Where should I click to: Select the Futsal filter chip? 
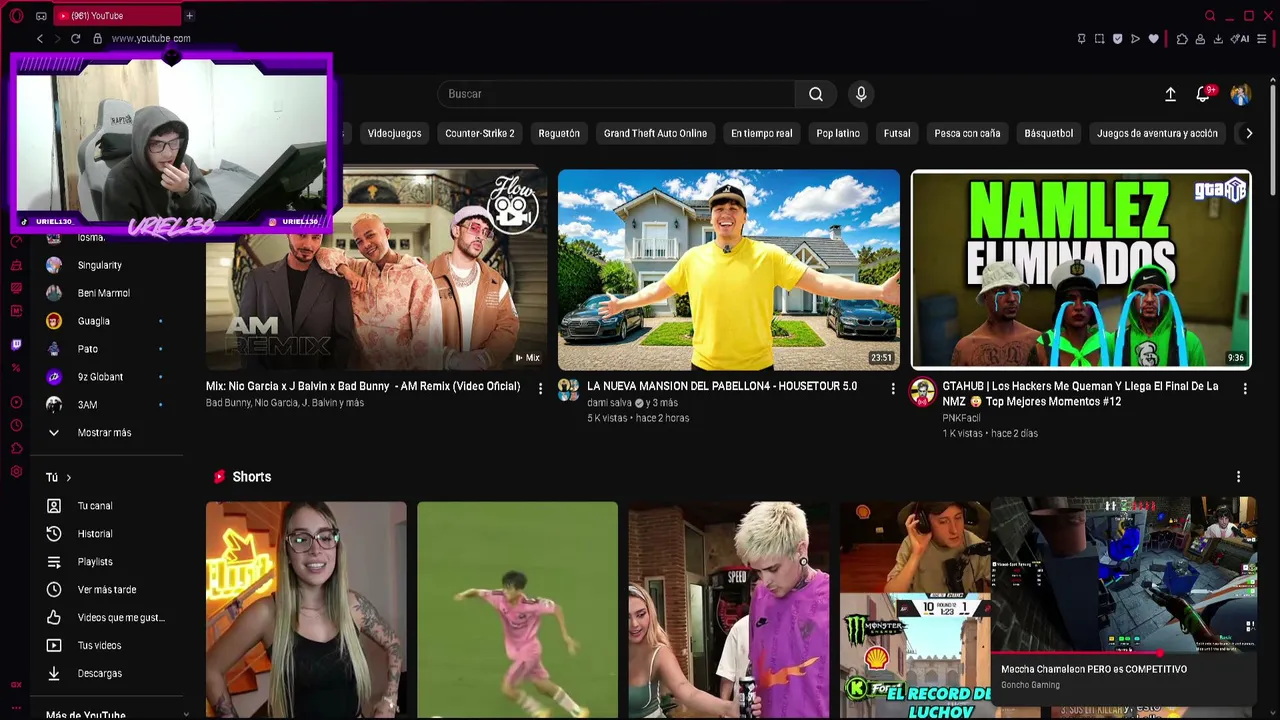[897, 133]
